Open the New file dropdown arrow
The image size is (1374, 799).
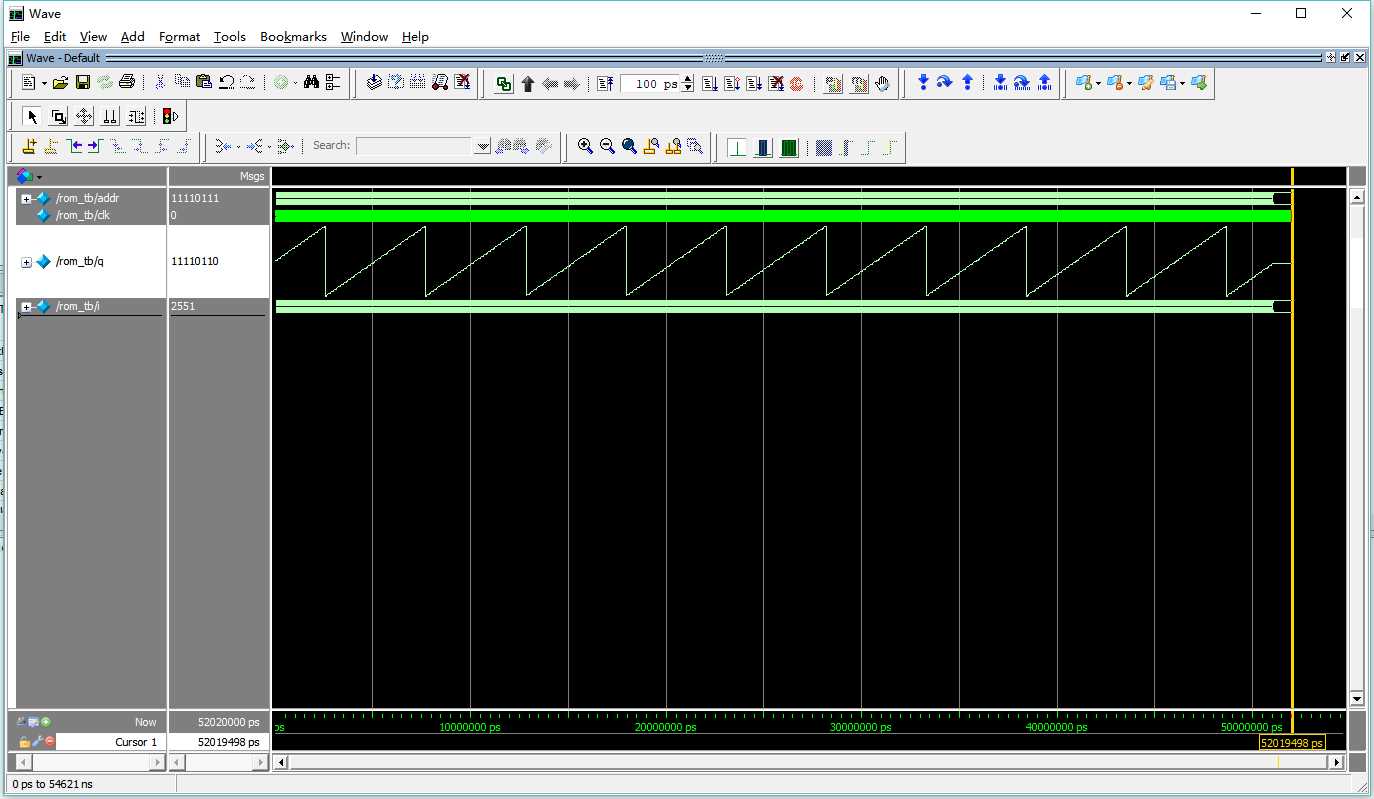pyautogui.click(x=44, y=84)
